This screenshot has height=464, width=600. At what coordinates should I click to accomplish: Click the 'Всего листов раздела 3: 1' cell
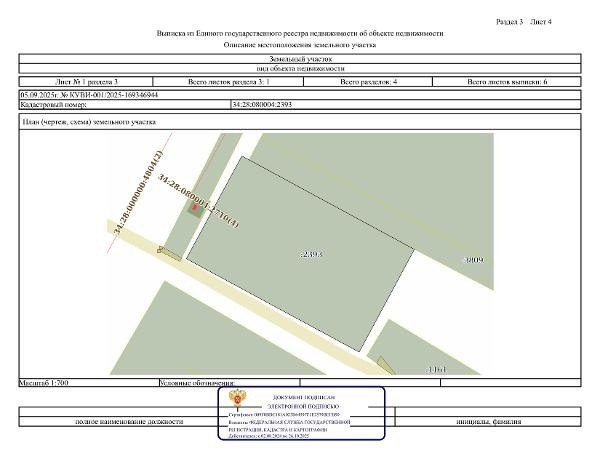[x=228, y=81]
